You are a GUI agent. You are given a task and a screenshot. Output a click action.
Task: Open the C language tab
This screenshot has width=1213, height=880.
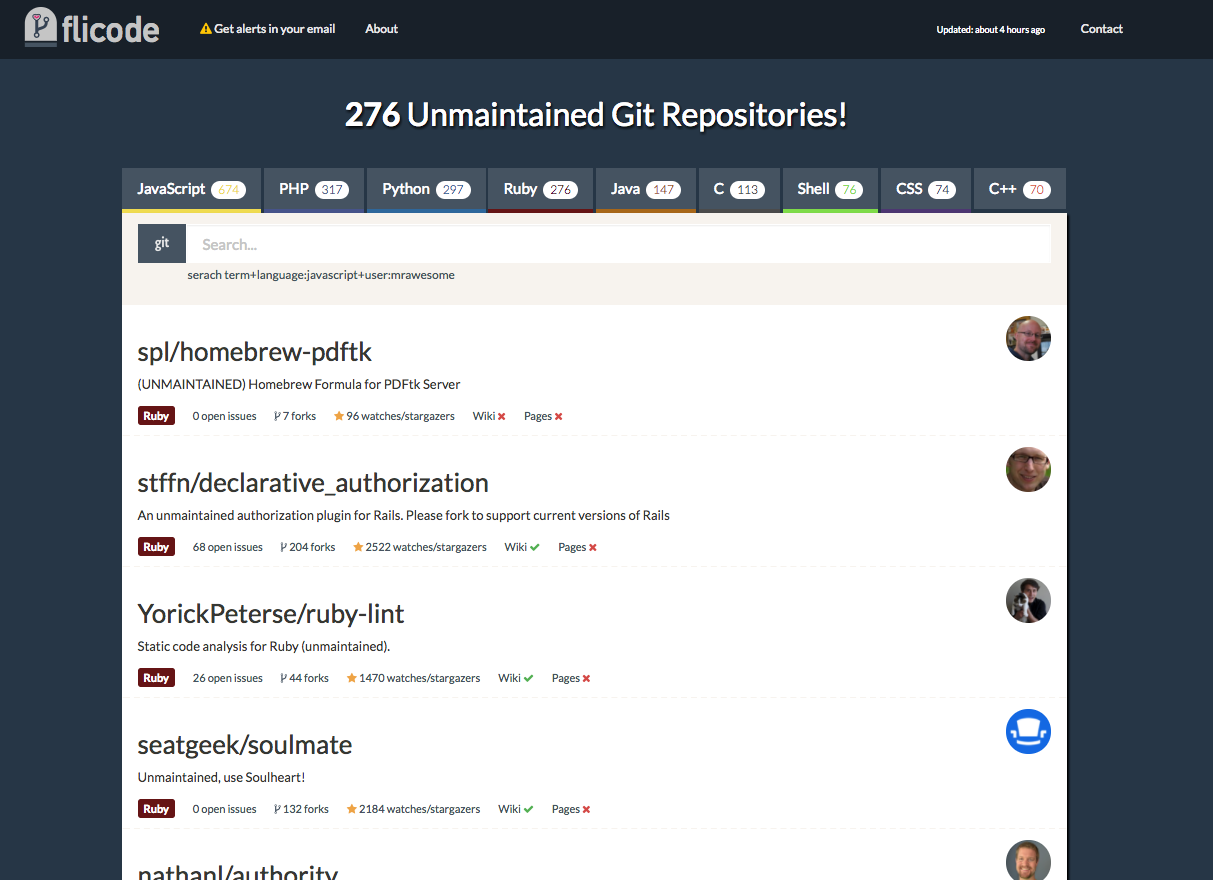[739, 189]
